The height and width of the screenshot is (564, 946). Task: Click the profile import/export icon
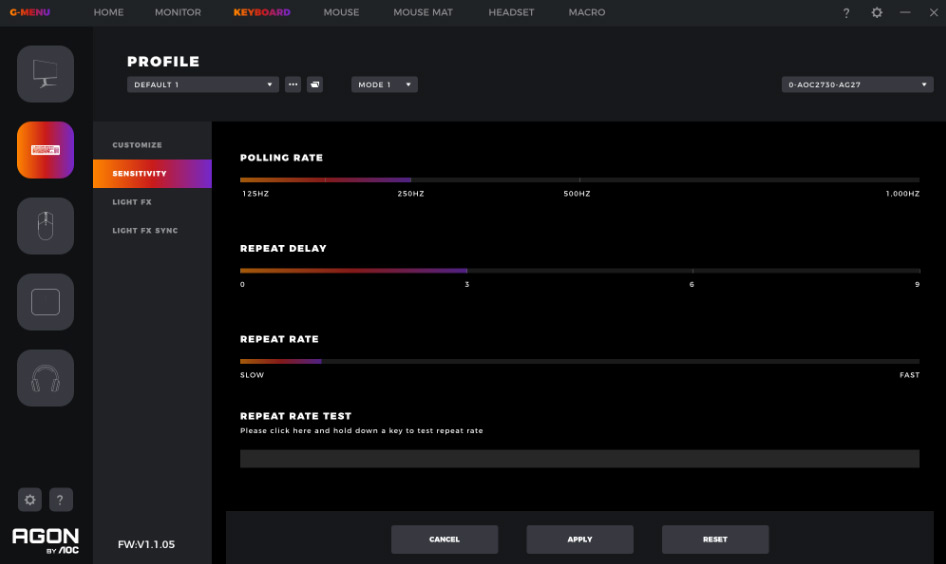314,84
